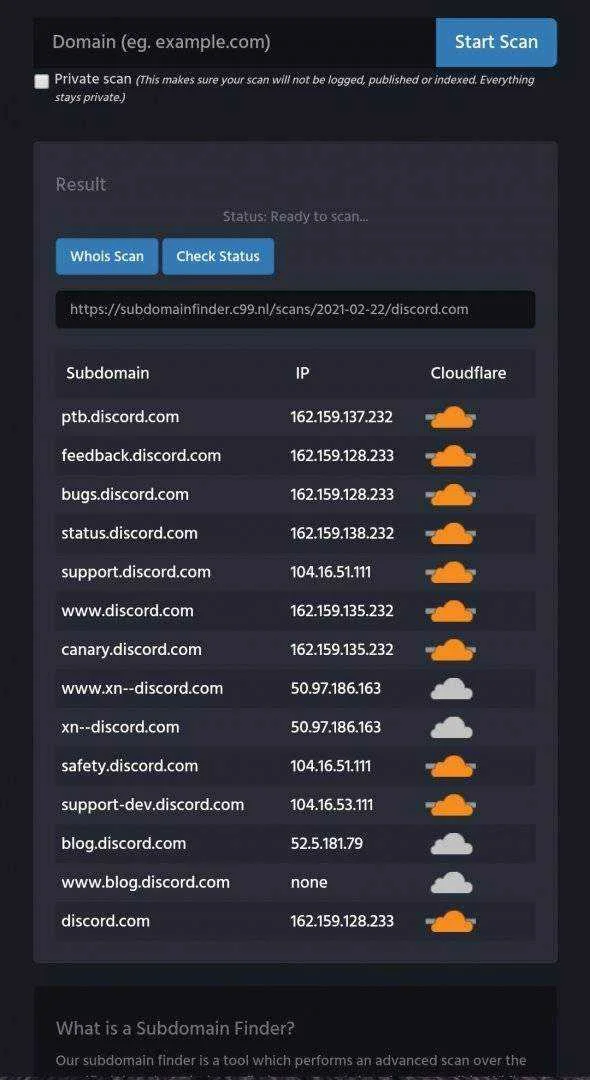Click Cloudflare icon for canary.discord.com
Screen dimensions: 590x1080
click(452, 650)
